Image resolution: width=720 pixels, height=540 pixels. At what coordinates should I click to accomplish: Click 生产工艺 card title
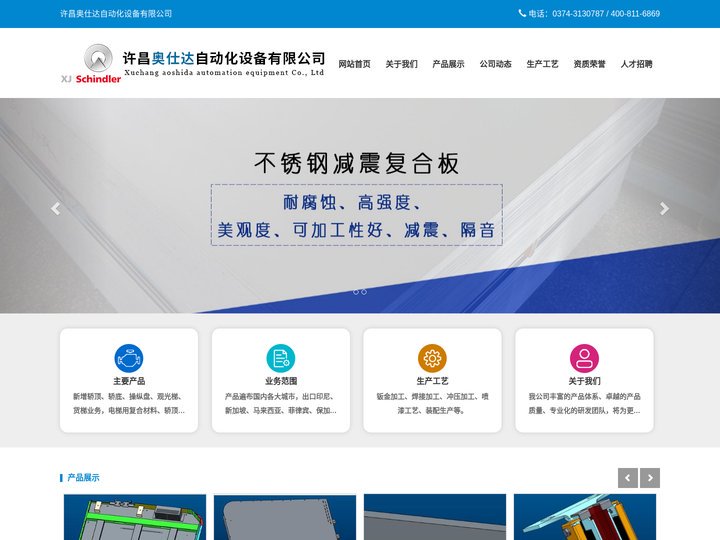(x=432, y=381)
